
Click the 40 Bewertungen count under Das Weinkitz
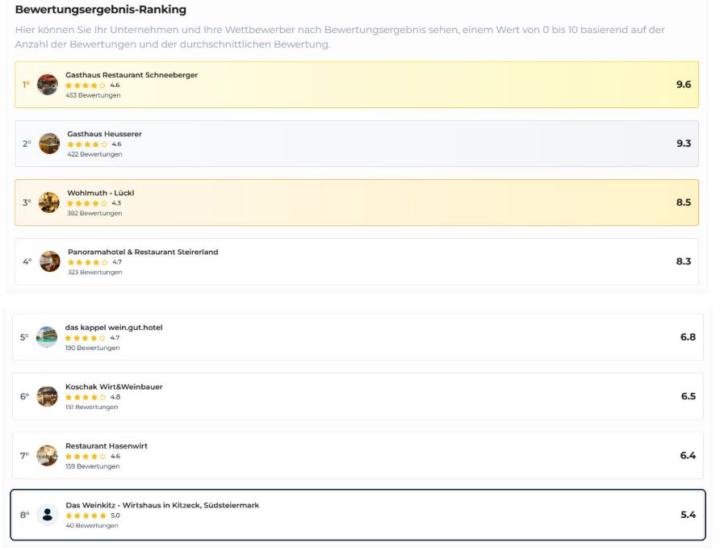point(92,526)
